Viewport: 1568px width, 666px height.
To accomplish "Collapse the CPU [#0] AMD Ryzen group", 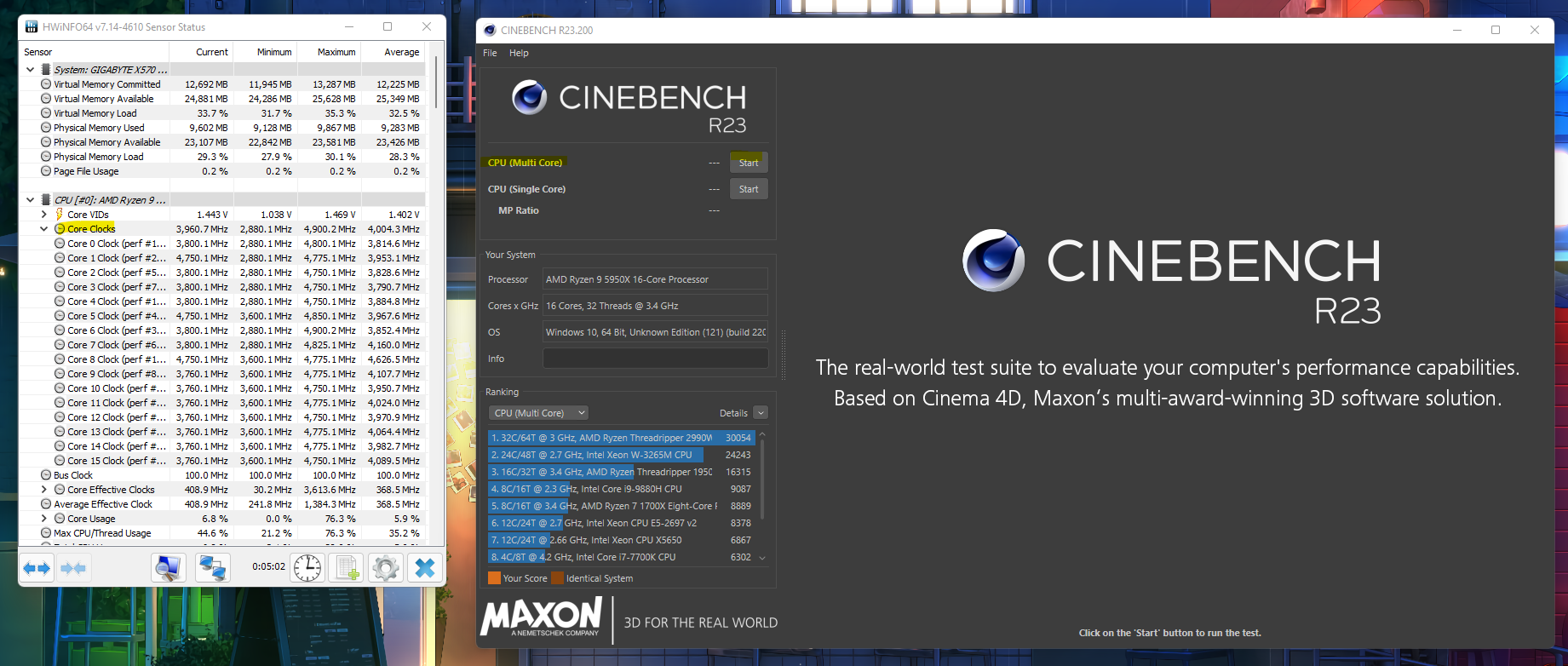I will tap(31, 200).
